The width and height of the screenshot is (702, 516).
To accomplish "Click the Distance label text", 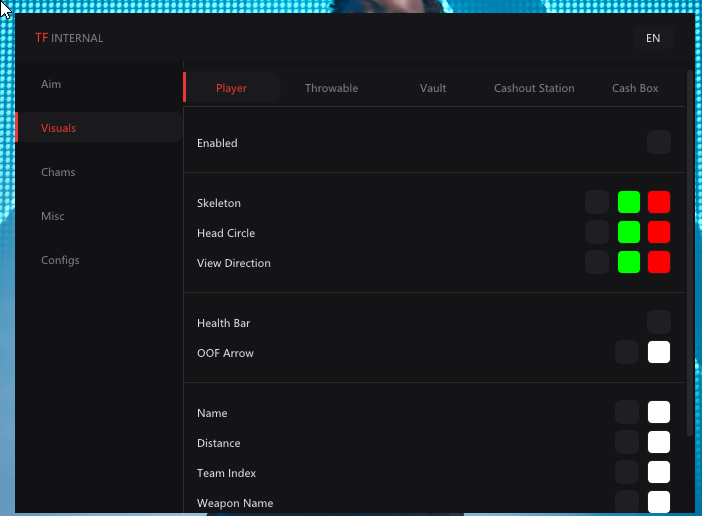I will (x=218, y=443).
